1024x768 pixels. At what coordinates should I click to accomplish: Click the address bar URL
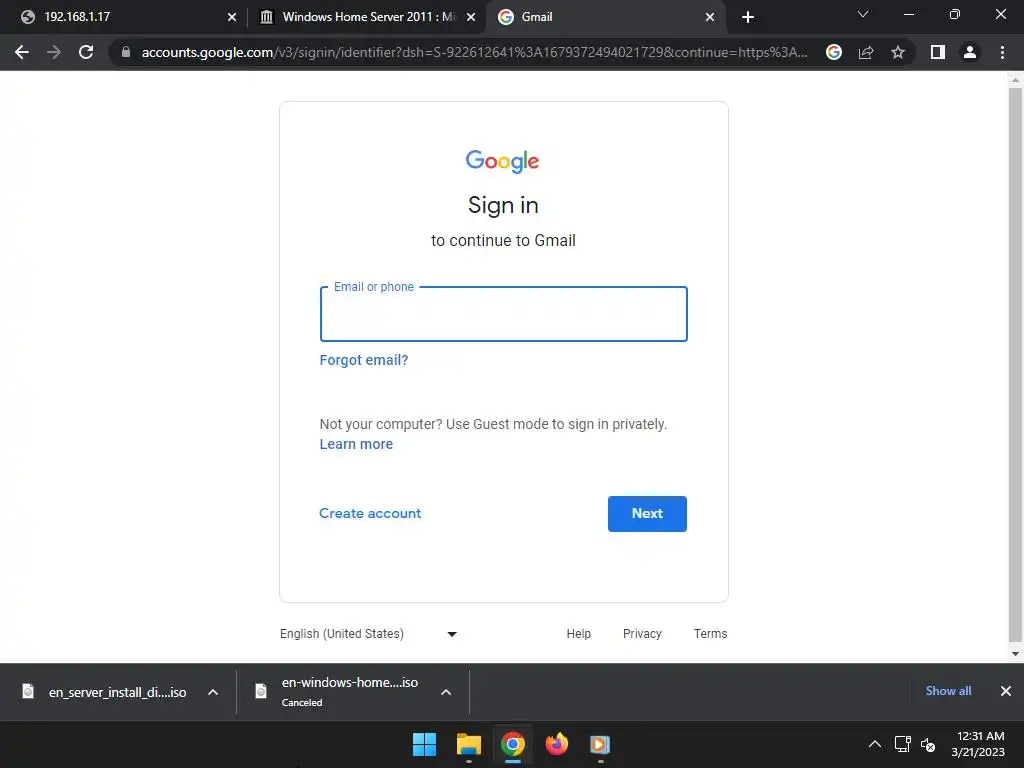coord(474,52)
